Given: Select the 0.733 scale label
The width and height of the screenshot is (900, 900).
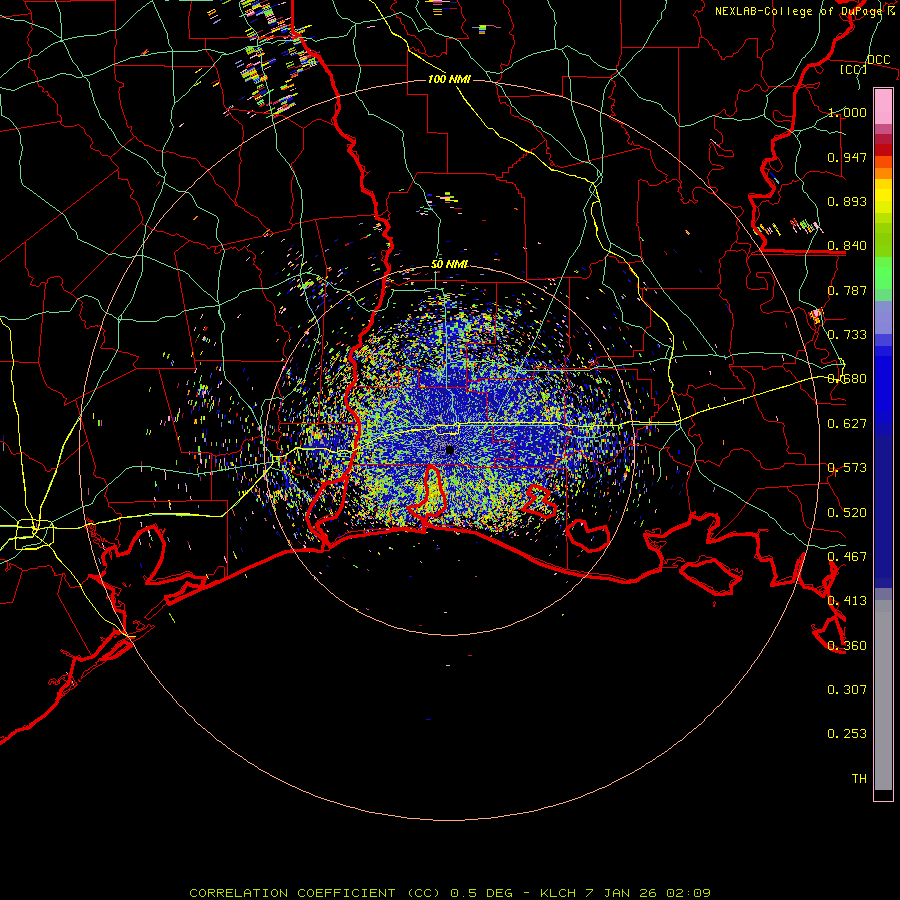Looking at the screenshot, I should click(x=847, y=335).
